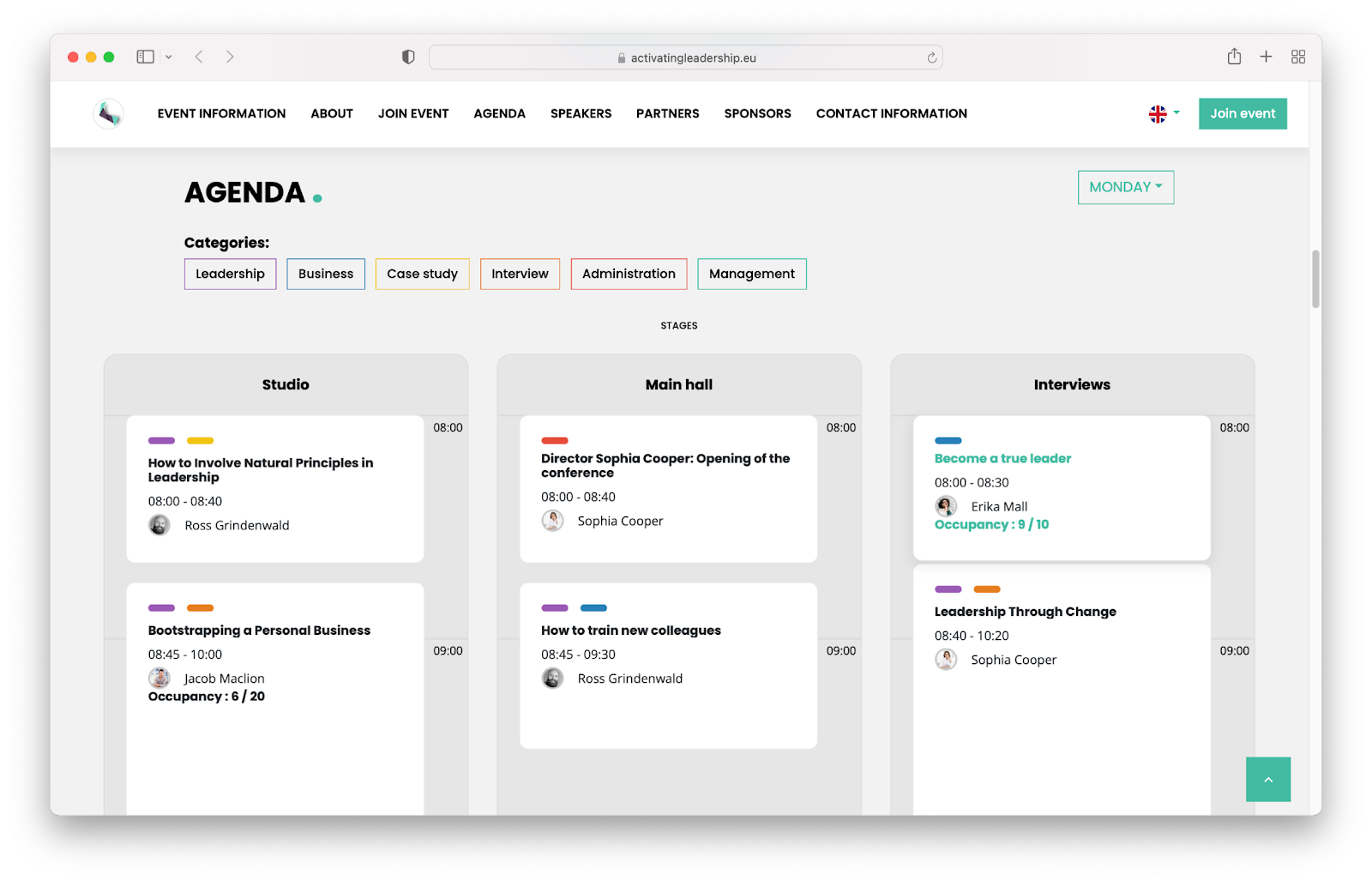The height and width of the screenshot is (881, 1372).
Task: Open the EVENT INFORMATION menu item
Action: [221, 113]
